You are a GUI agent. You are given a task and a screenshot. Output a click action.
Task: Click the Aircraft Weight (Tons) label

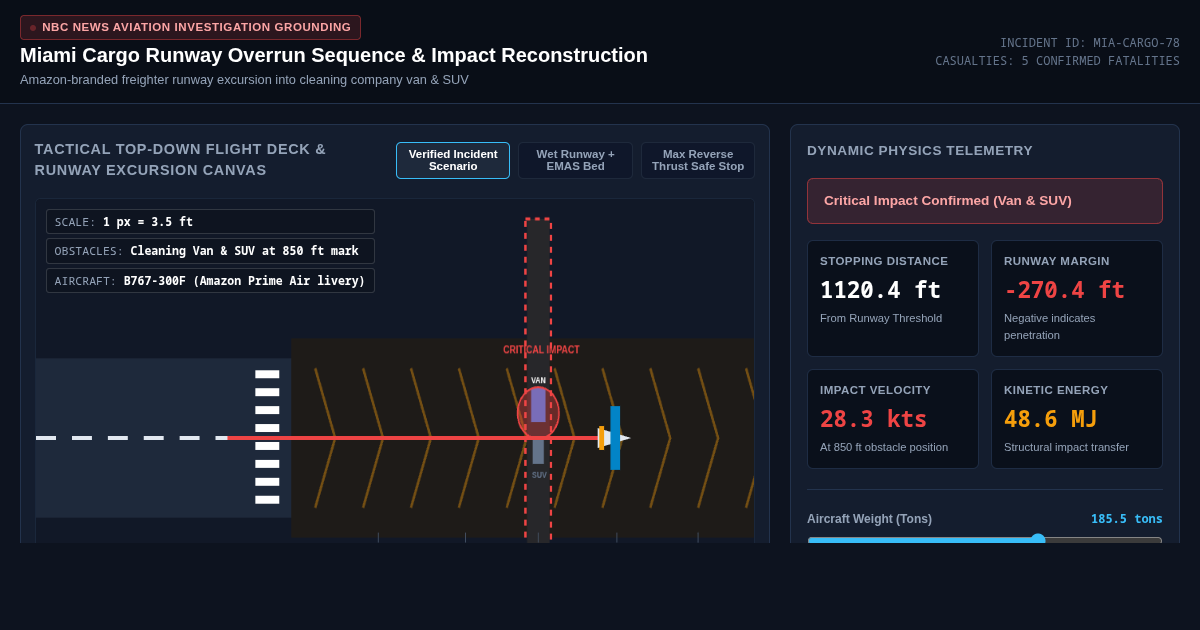click(869, 519)
